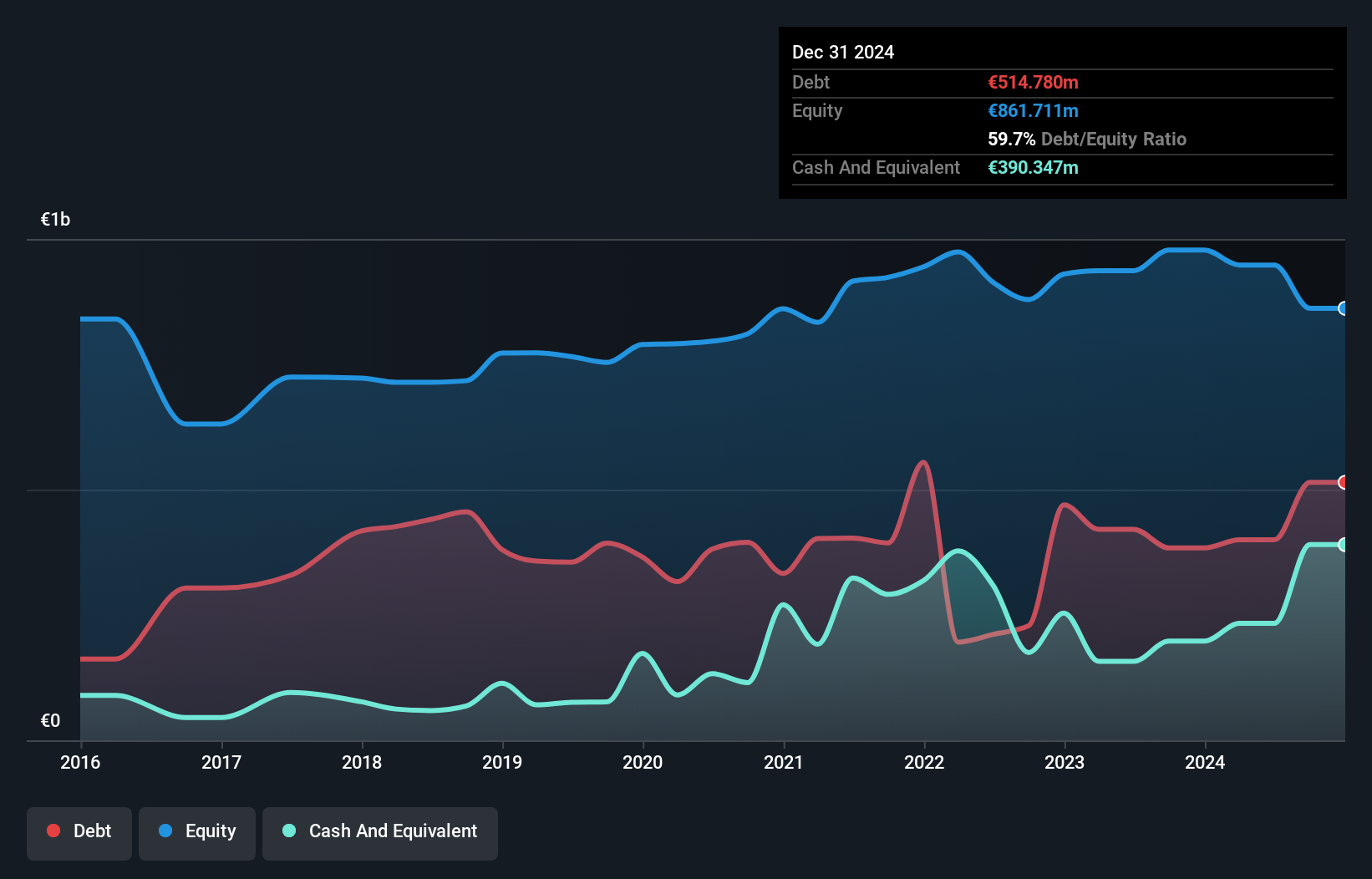Toggle the Debt series visibility
Screen dimensions: 1372x879
click(x=79, y=831)
